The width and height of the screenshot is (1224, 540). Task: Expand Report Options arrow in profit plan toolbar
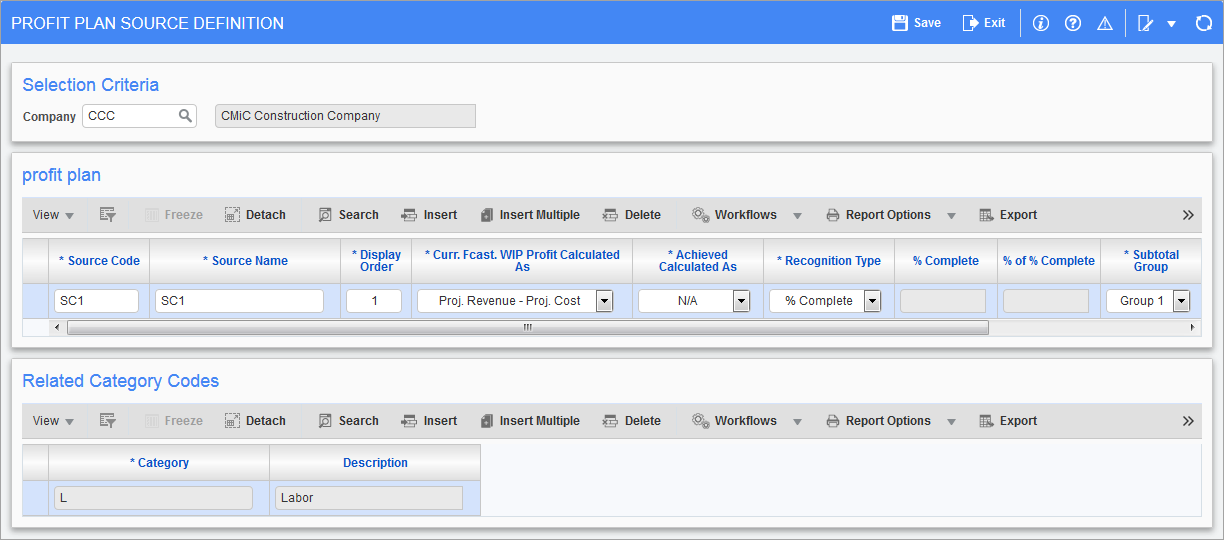(951, 216)
